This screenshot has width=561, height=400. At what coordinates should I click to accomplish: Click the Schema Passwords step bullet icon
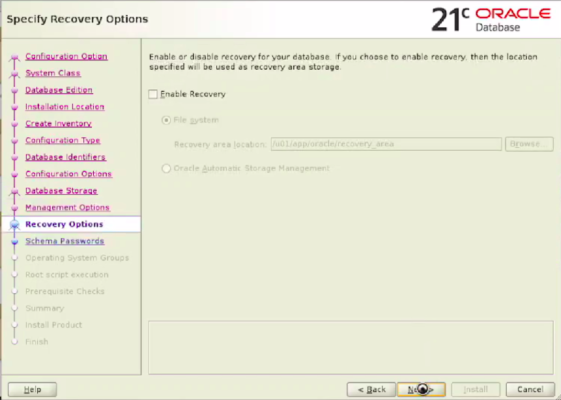(15, 242)
